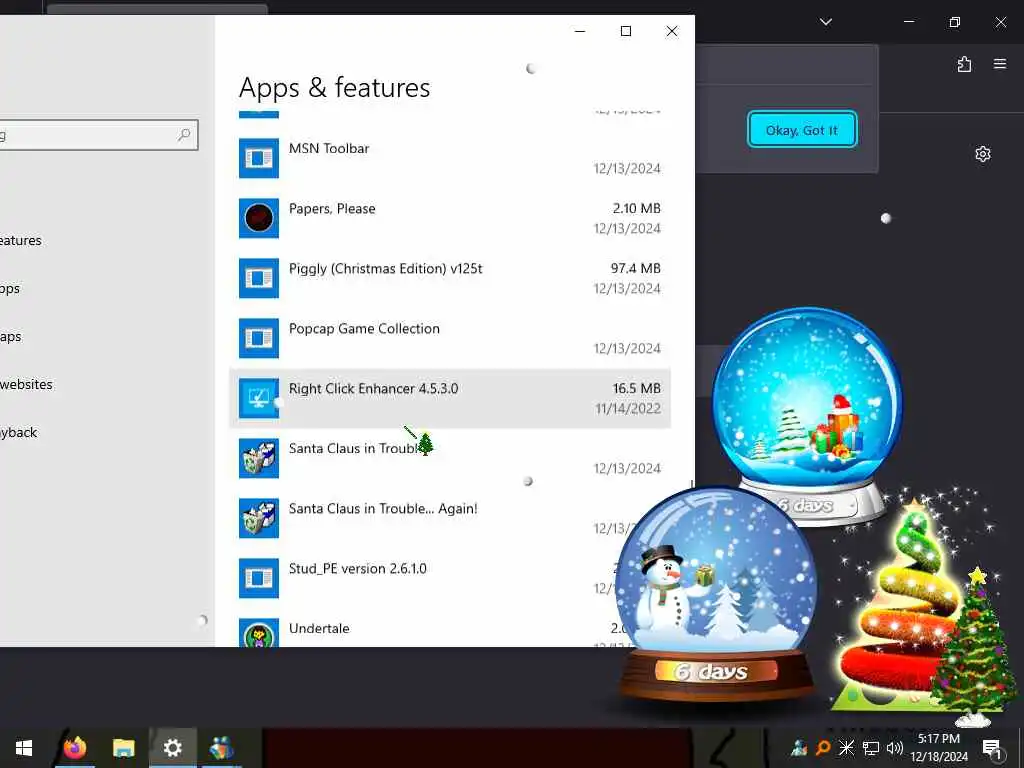Click the taskbar clock showing 5:17 PM
The width and height of the screenshot is (1024, 768).
(939, 748)
